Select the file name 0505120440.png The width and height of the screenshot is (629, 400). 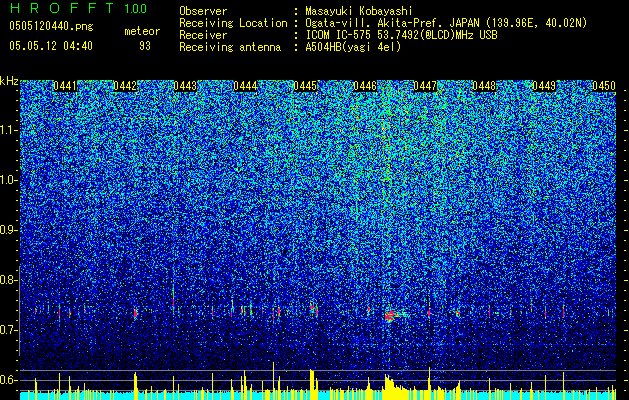pos(51,26)
